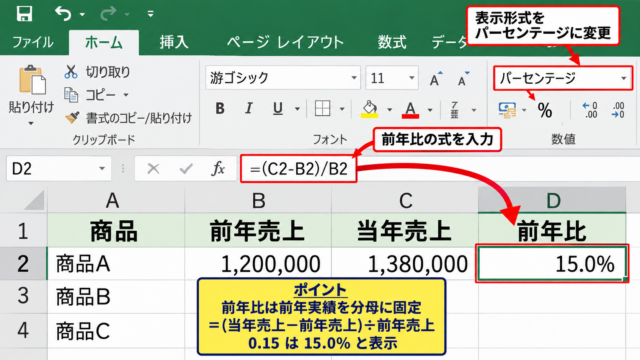Click the cell with 1,200,000
Image resolution: width=640 pixels, height=360 pixels.
(258, 264)
